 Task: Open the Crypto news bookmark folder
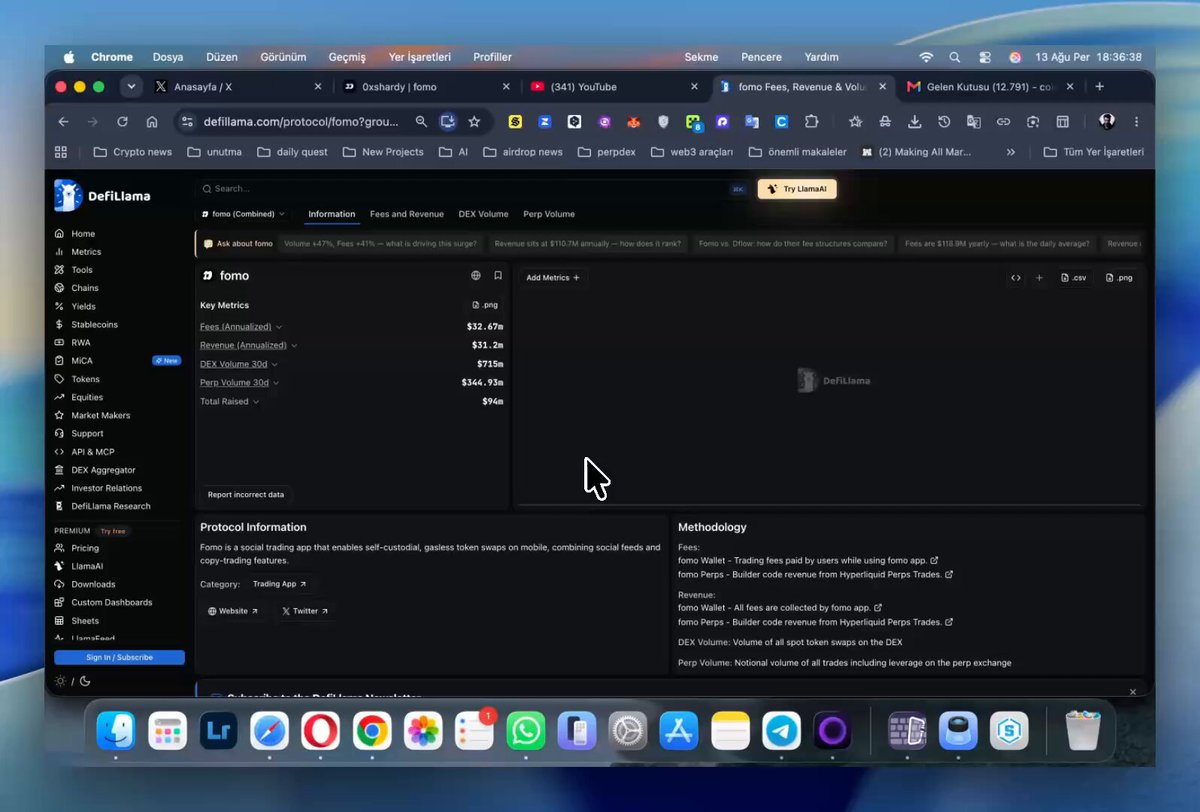pyautogui.click(x=132, y=152)
